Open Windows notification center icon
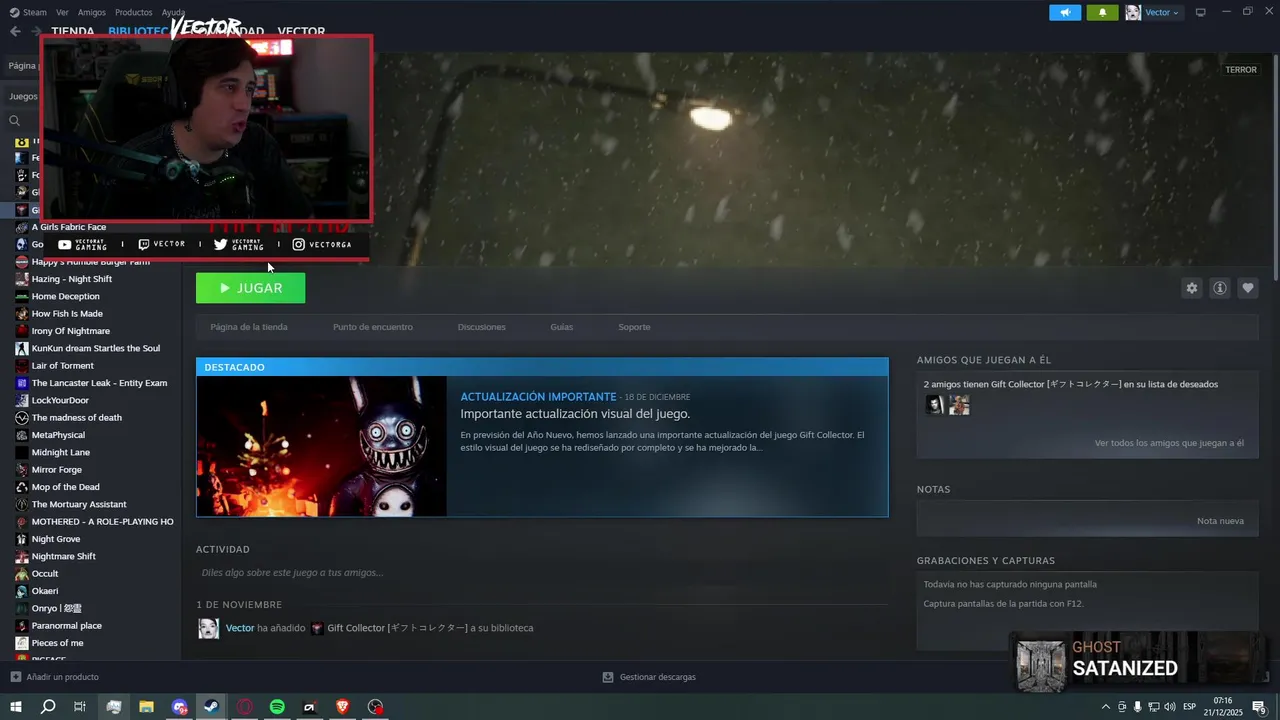The width and height of the screenshot is (1280, 720). (x=1259, y=707)
